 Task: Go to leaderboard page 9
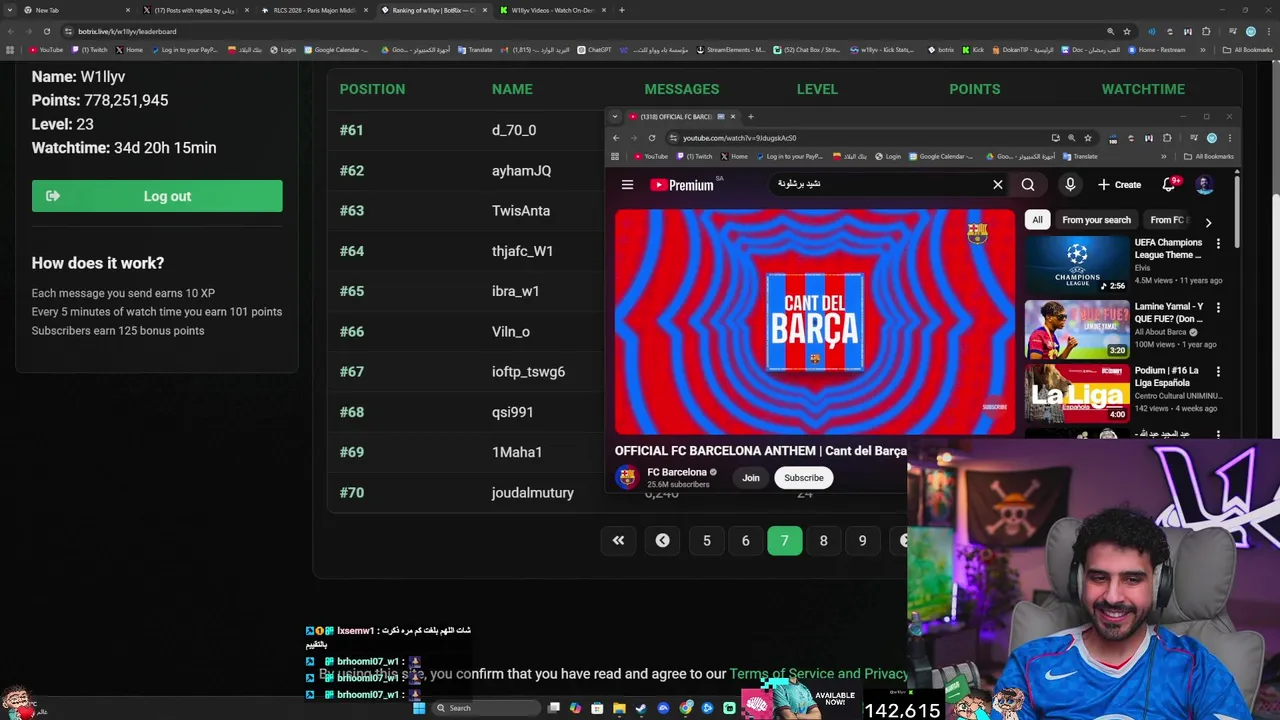click(x=862, y=541)
